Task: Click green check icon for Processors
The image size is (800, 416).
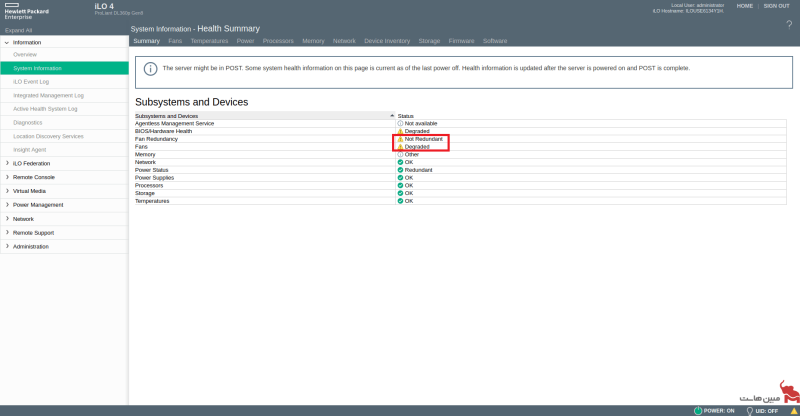Action: click(400, 185)
